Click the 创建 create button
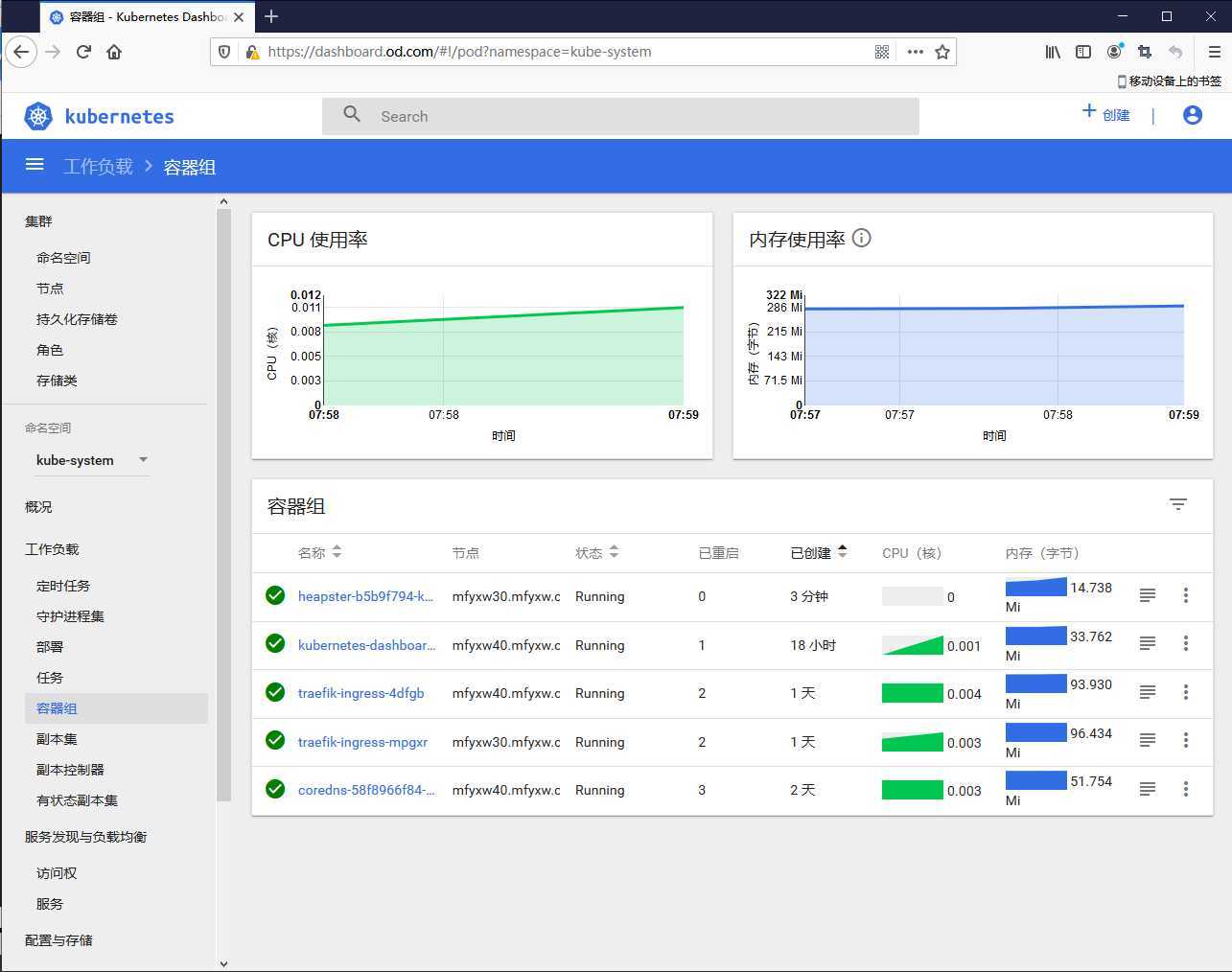The height and width of the screenshot is (972, 1232). [1105, 114]
